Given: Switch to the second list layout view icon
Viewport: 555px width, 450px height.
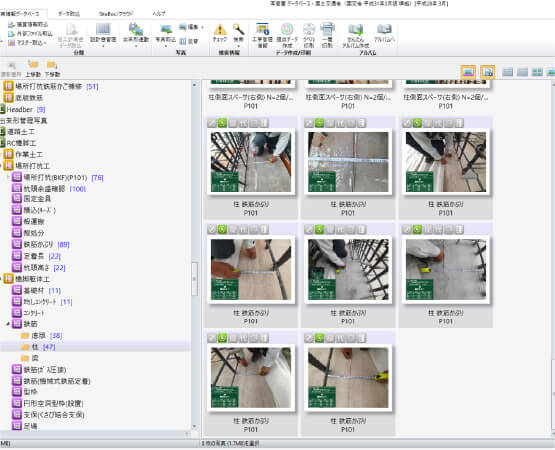Looking at the screenshot, I should click(x=522, y=72).
